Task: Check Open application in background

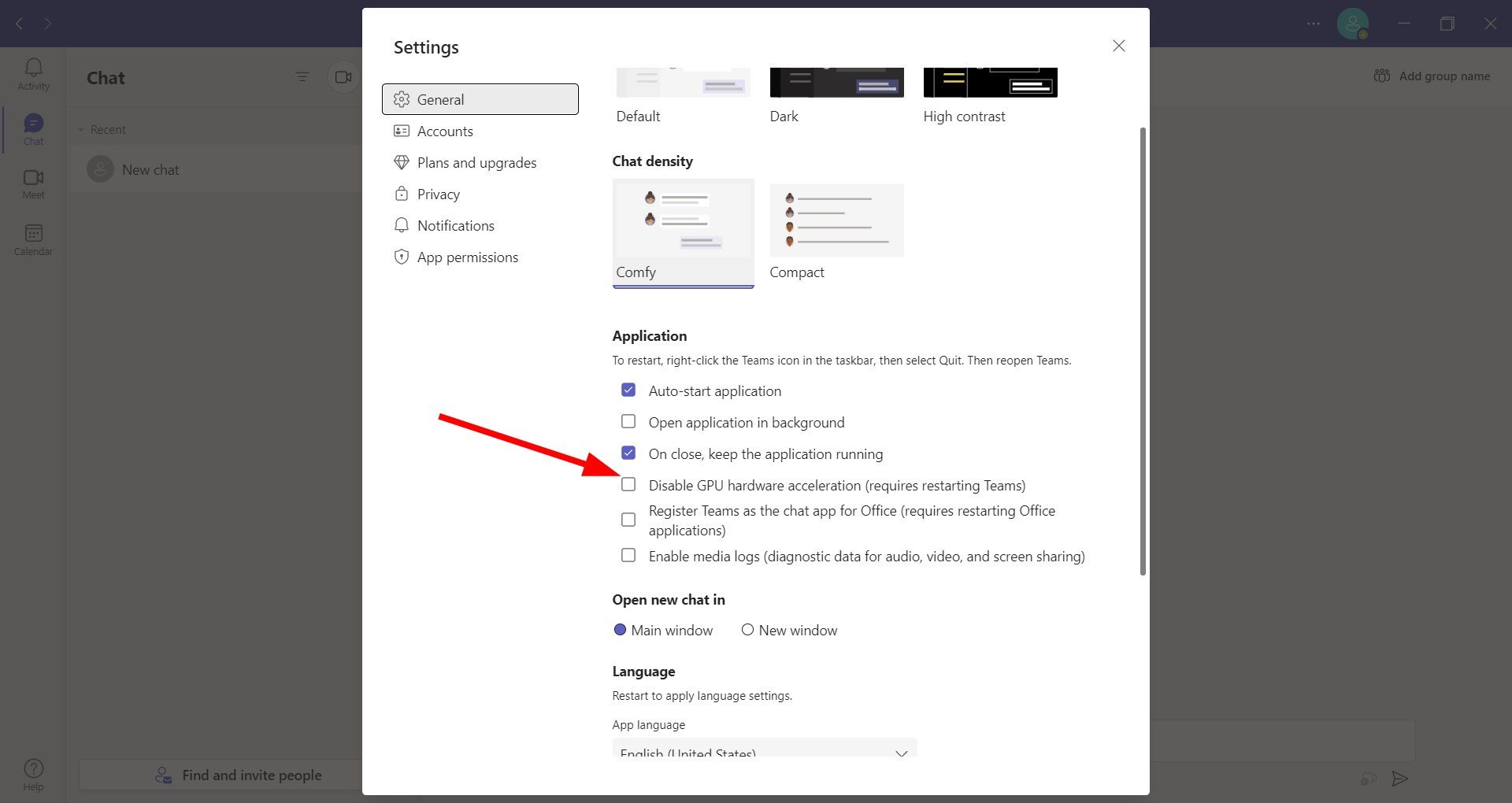Action: click(x=628, y=421)
